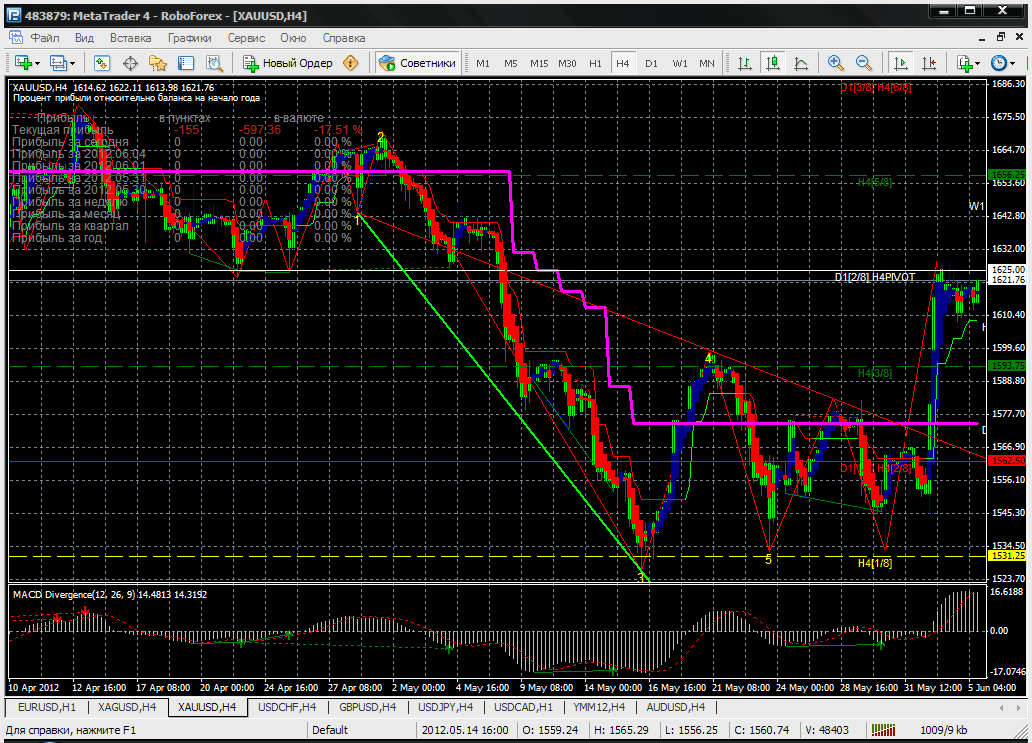Toggle candlestick chart mode
Viewport: 1032px width, 743px height.
coord(772,63)
